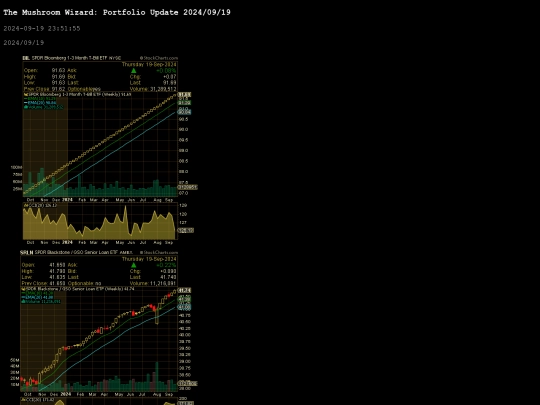Viewport: 540px width, 405px height.
Task: Click Thursday 19-Sep-2024 on the BIL chart
Action: coord(149,64)
